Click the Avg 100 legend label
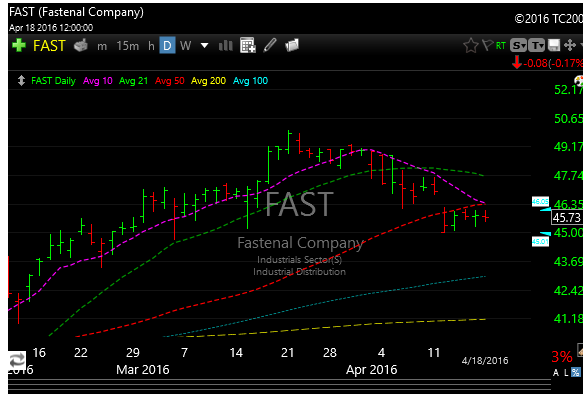The height and width of the screenshot is (394, 583). (250, 81)
